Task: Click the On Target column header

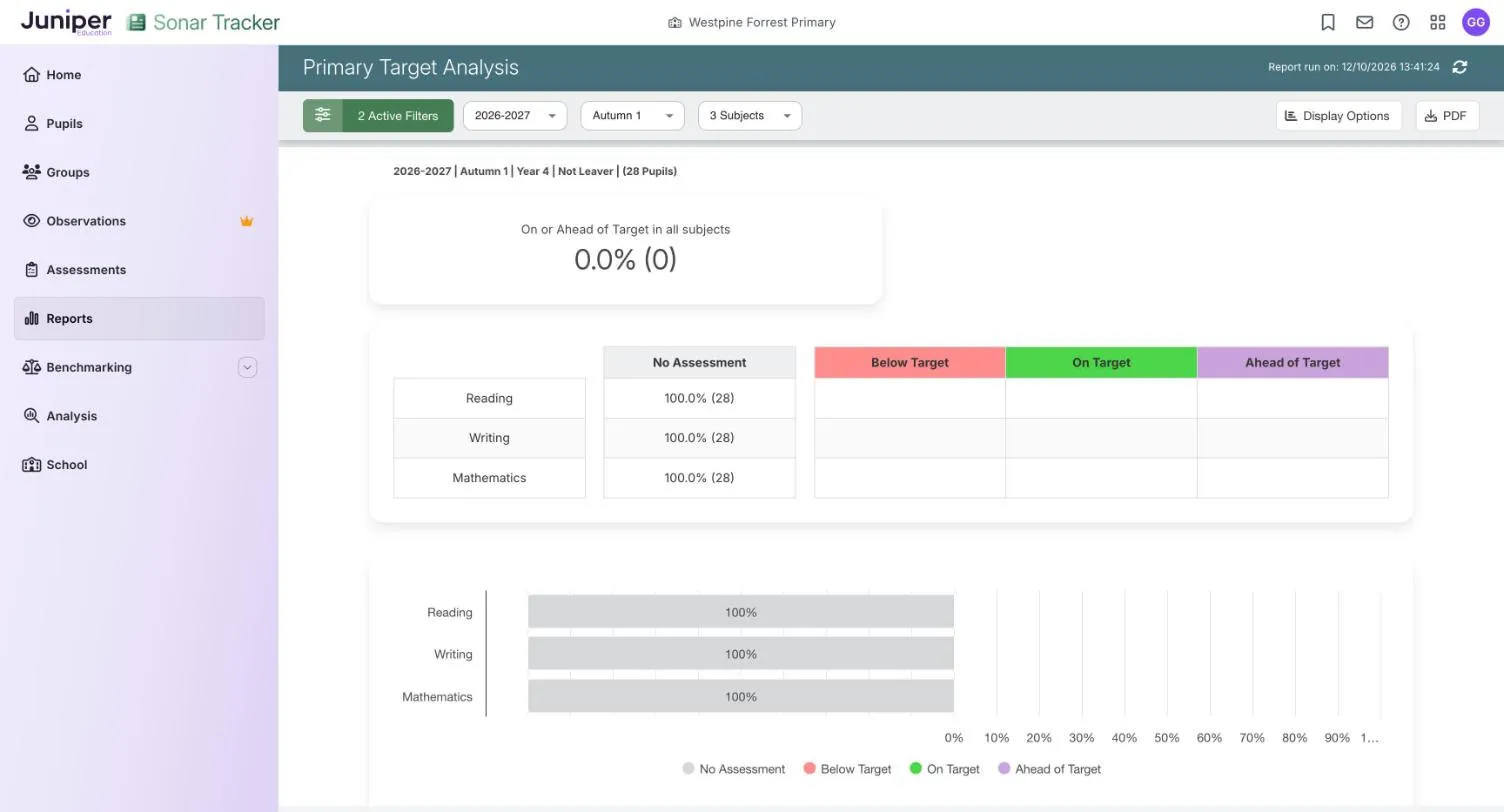Action: [x=1101, y=362]
